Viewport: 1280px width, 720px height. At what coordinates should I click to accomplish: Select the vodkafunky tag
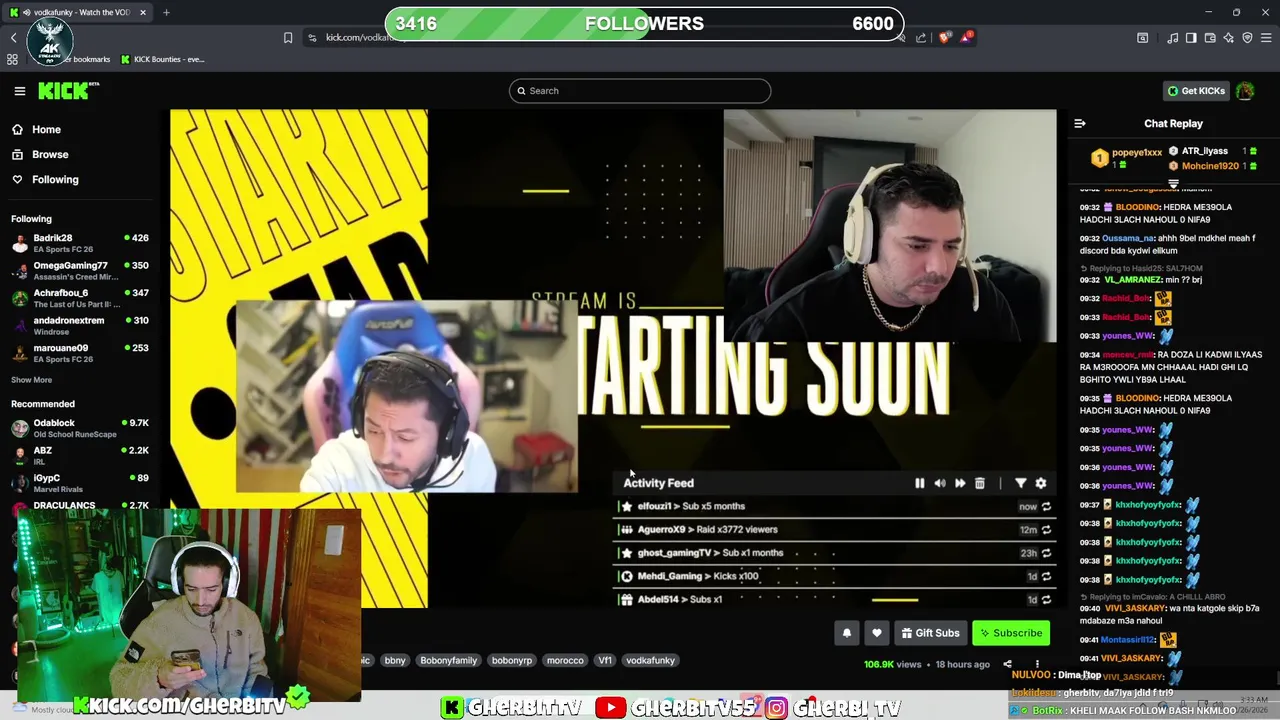651,661
